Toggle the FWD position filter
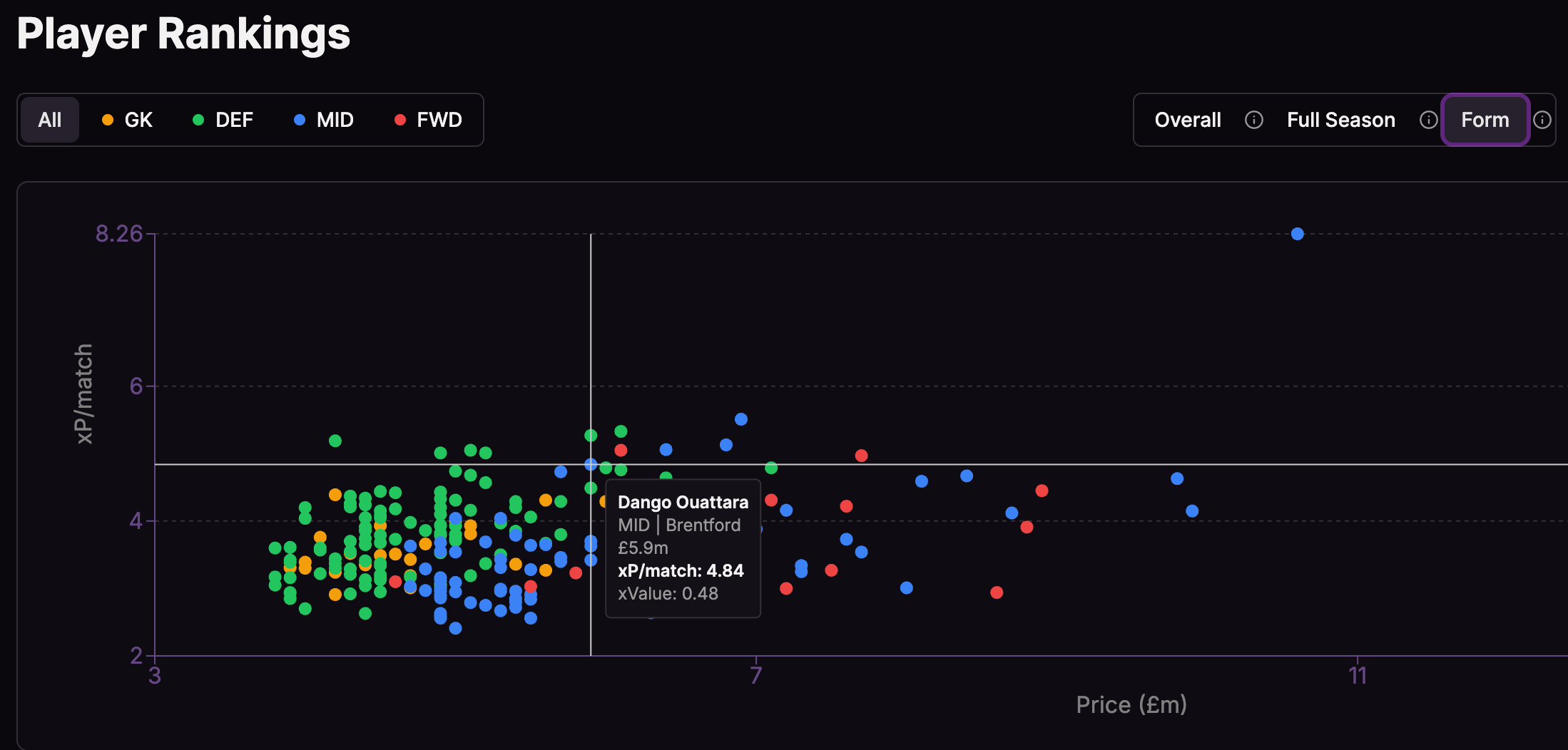This screenshot has width=1568, height=750. tap(428, 120)
